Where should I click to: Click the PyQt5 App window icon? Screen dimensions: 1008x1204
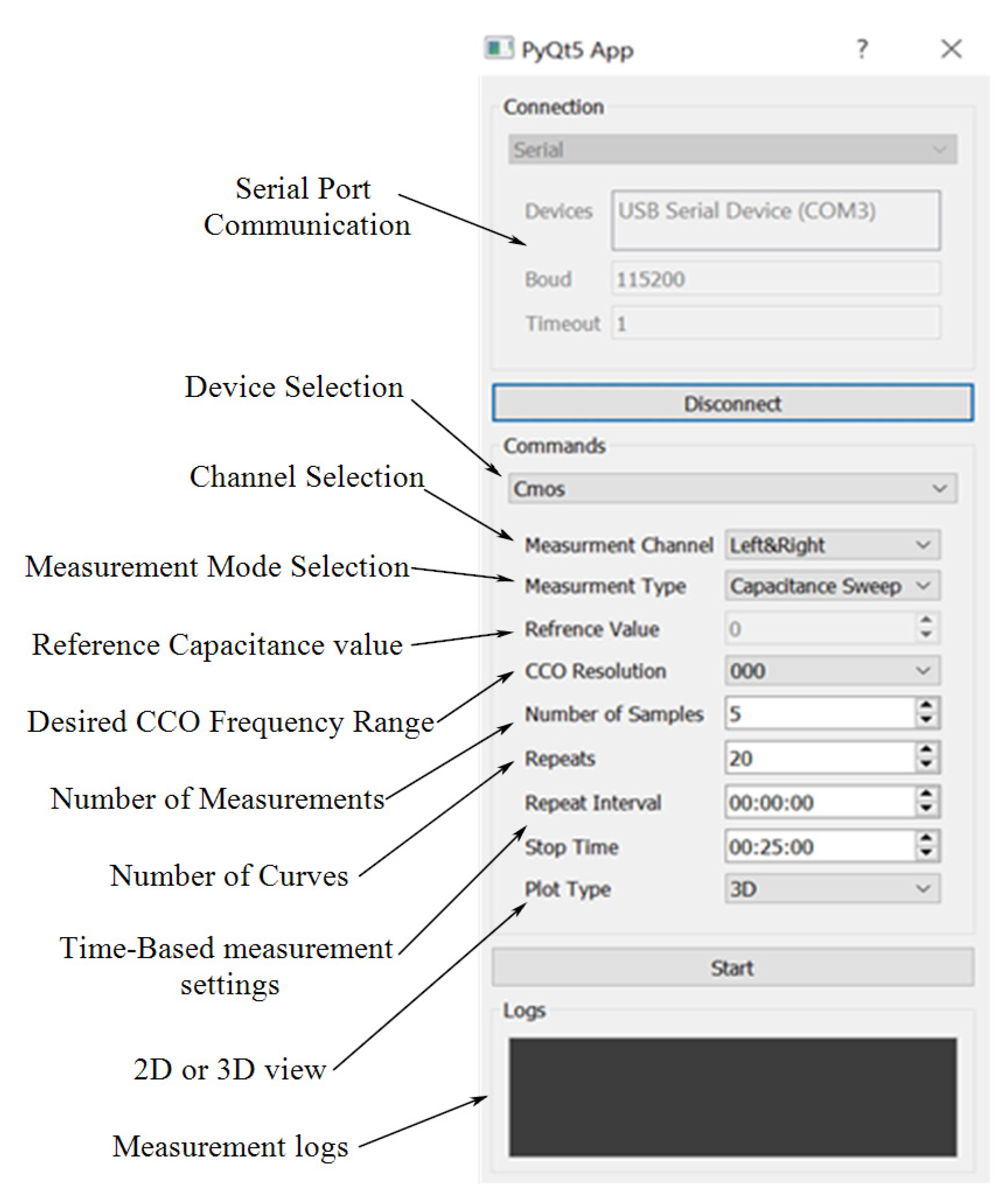tap(498, 49)
